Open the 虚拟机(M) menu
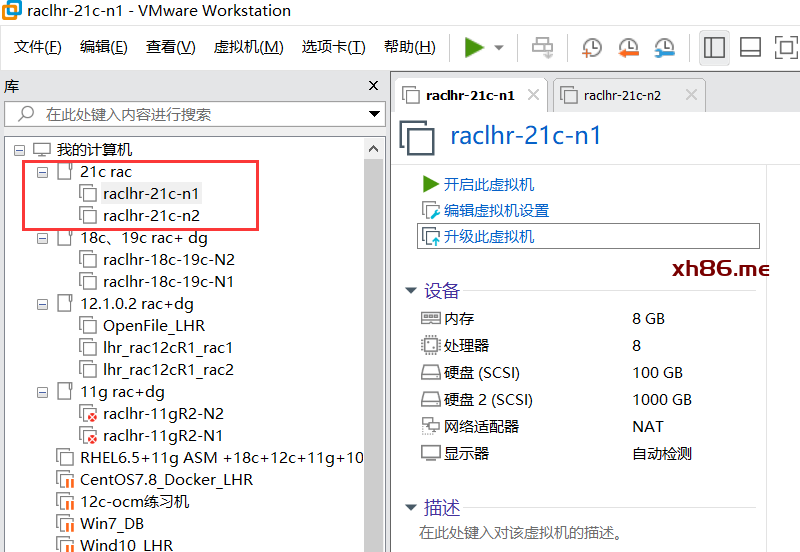Image resolution: width=800 pixels, height=552 pixels. click(x=248, y=47)
